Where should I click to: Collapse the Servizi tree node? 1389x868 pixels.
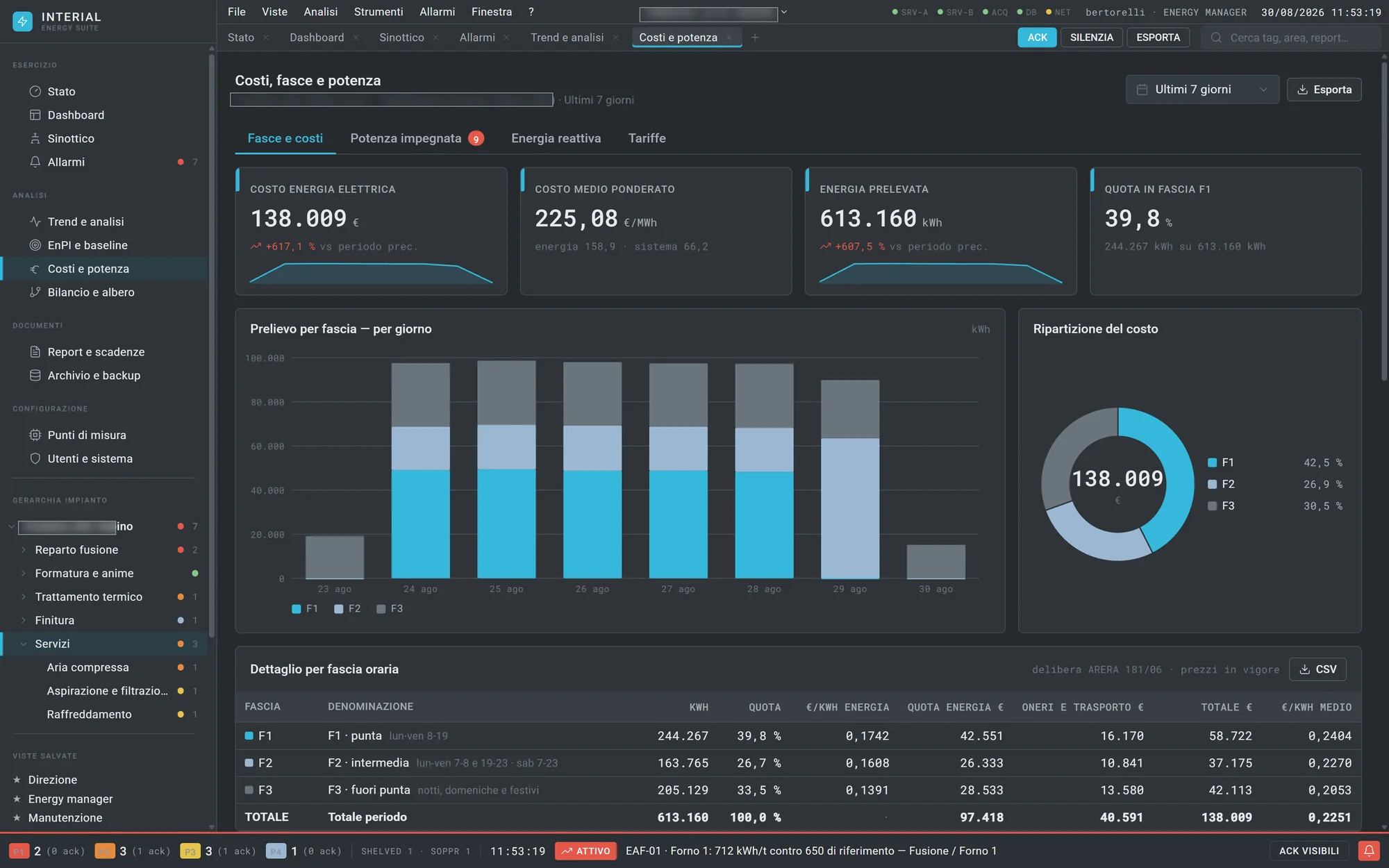pos(23,644)
